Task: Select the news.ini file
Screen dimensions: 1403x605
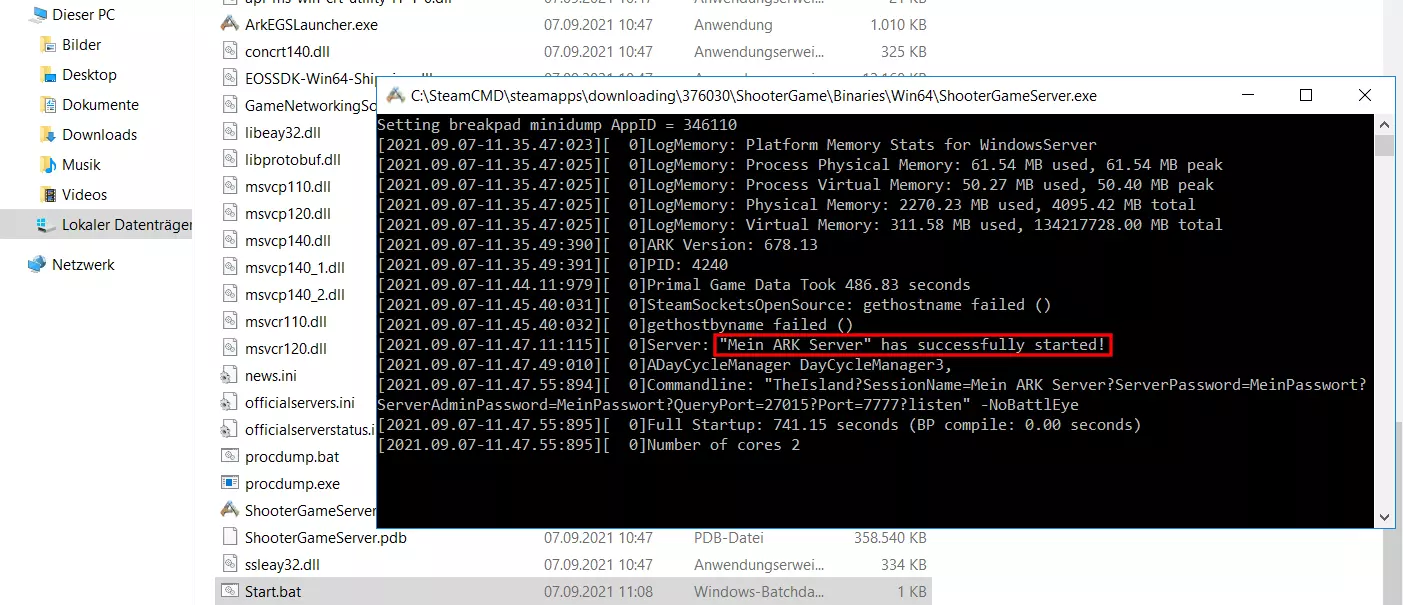Action: click(270, 375)
